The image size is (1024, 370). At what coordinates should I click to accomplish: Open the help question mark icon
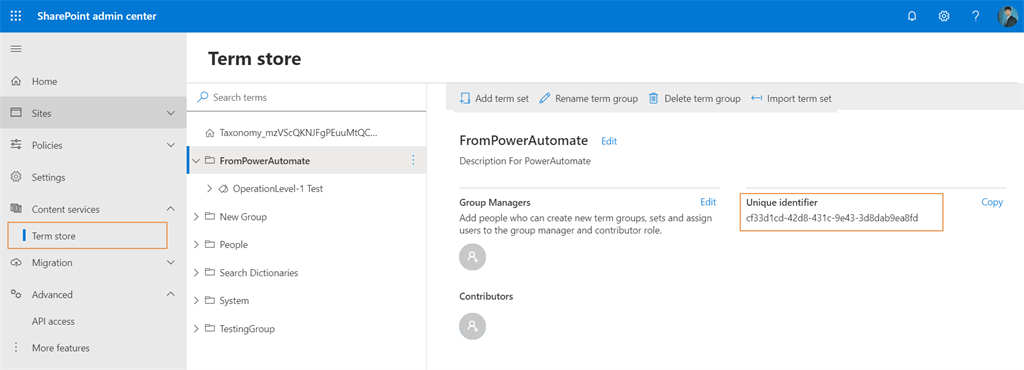[x=976, y=16]
